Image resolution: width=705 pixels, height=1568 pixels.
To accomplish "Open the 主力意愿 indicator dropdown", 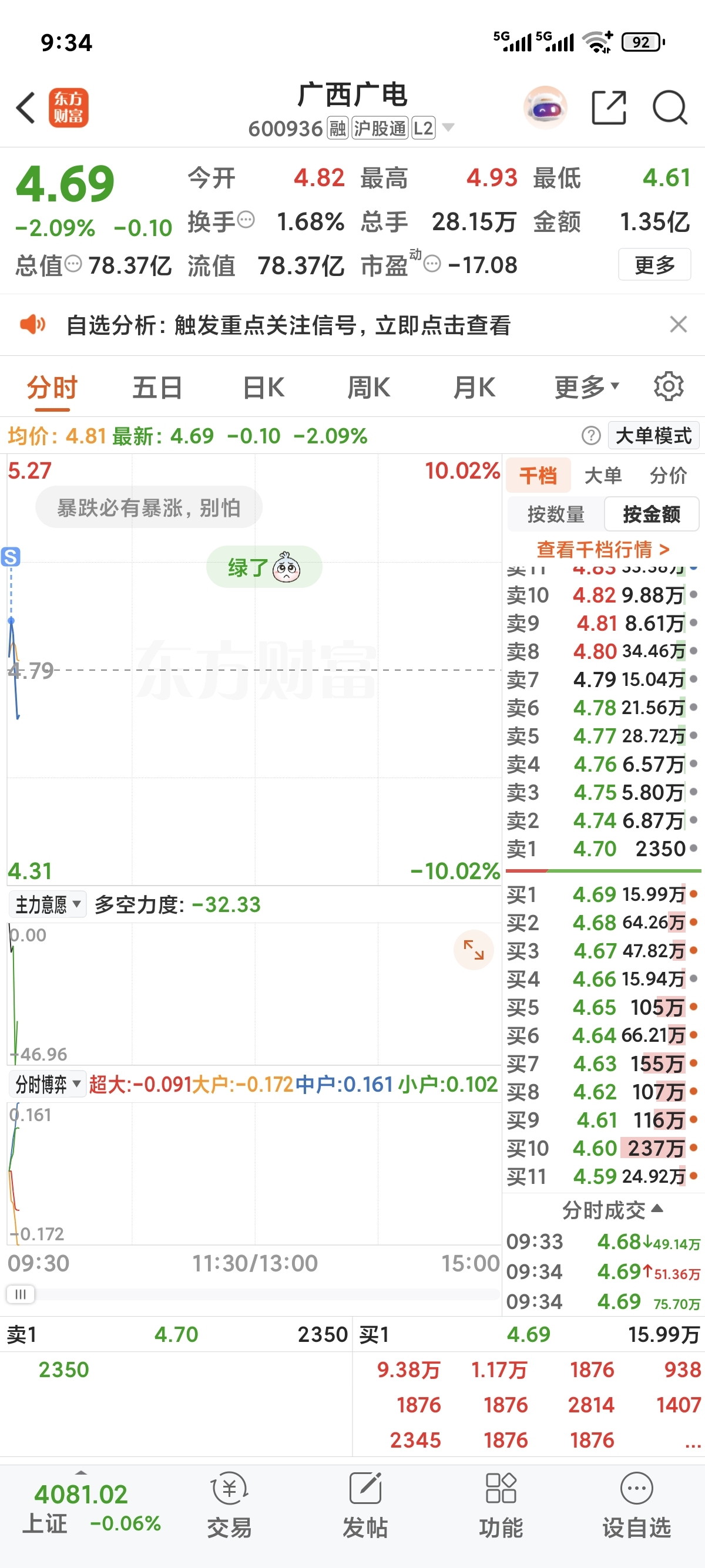I will pos(48,904).
